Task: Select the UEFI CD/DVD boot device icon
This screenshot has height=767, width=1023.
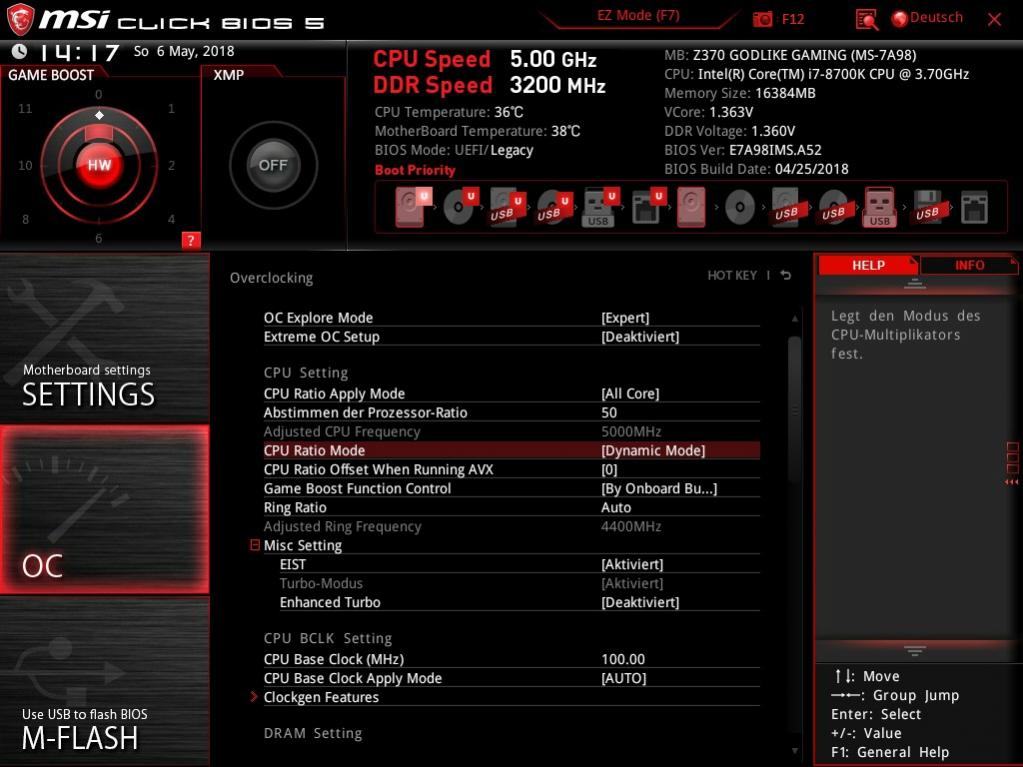Action: (x=461, y=206)
